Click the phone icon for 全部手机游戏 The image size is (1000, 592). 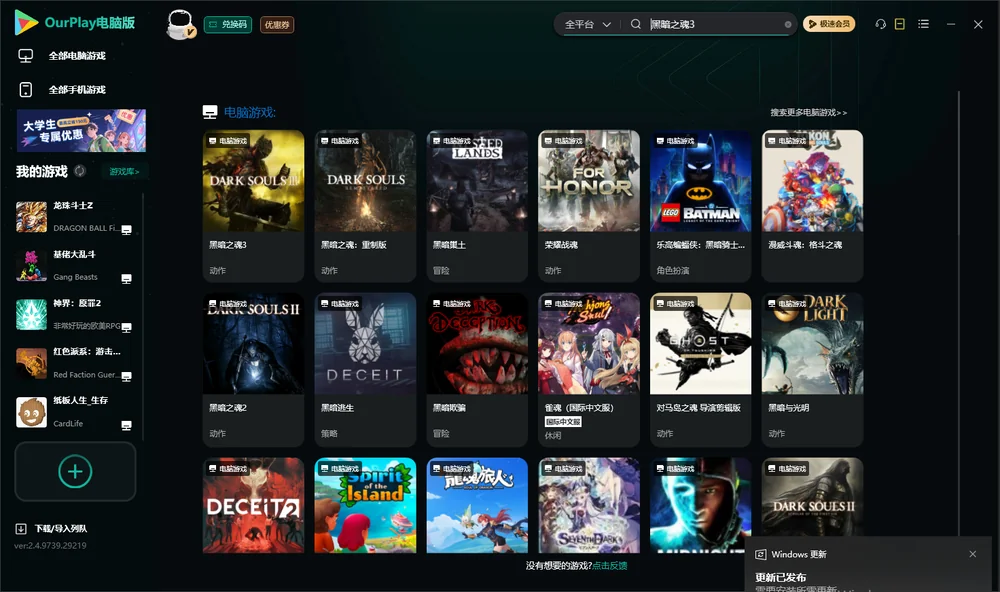(26, 89)
